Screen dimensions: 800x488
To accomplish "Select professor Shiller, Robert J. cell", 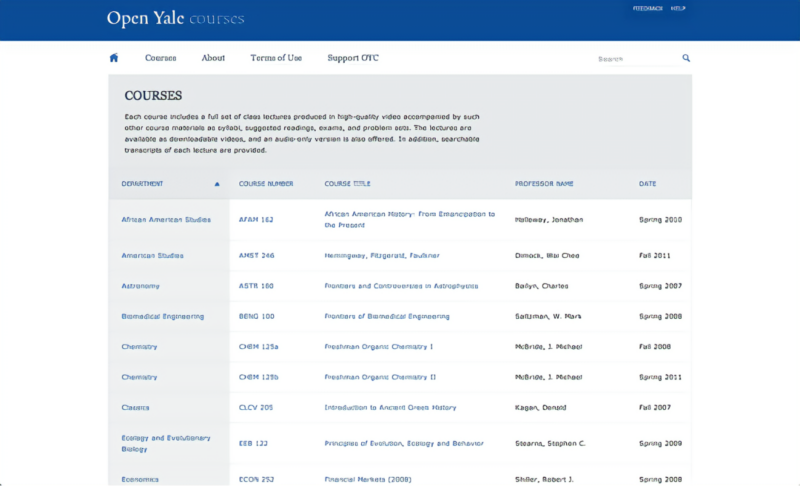I will (544, 479).
